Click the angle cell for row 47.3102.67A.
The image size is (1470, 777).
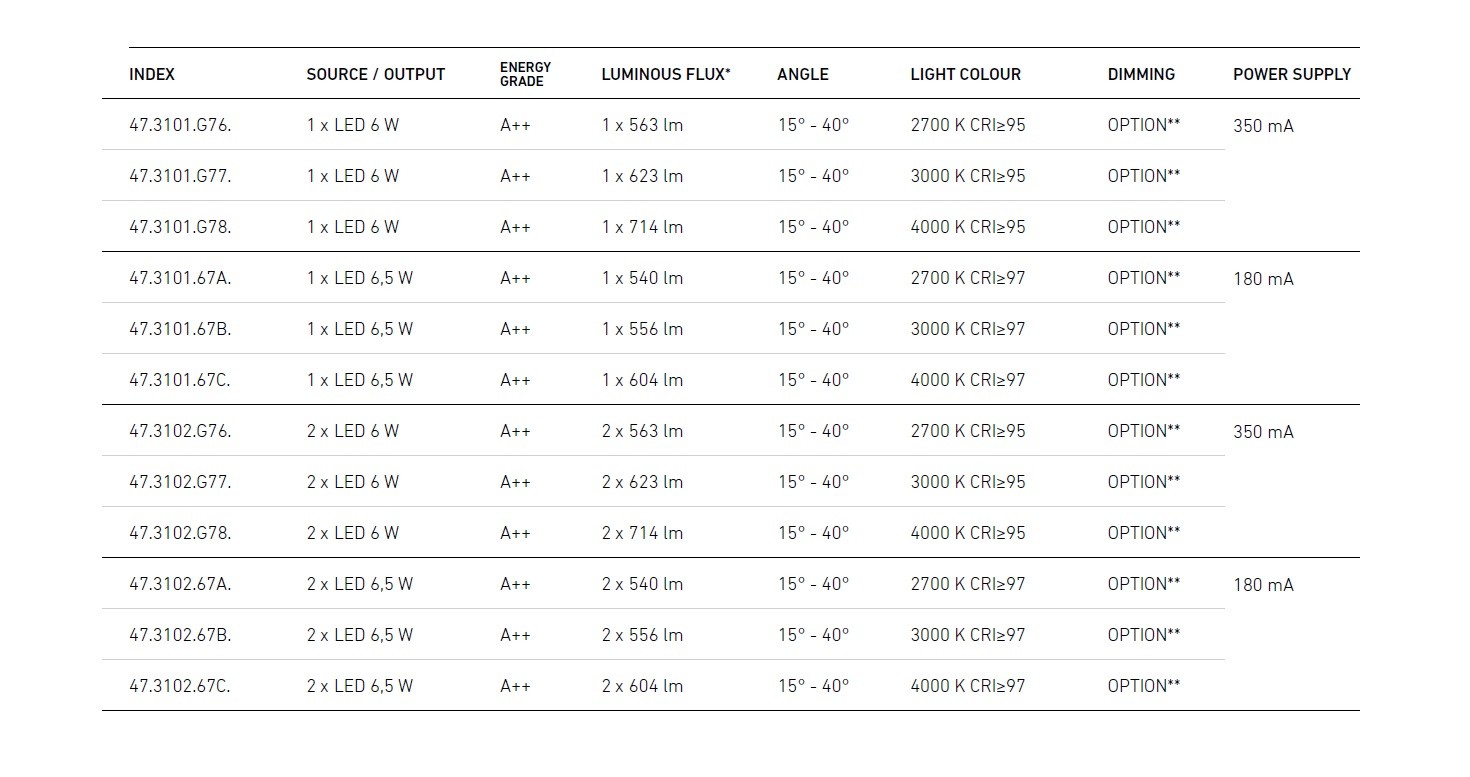[x=813, y=584]
